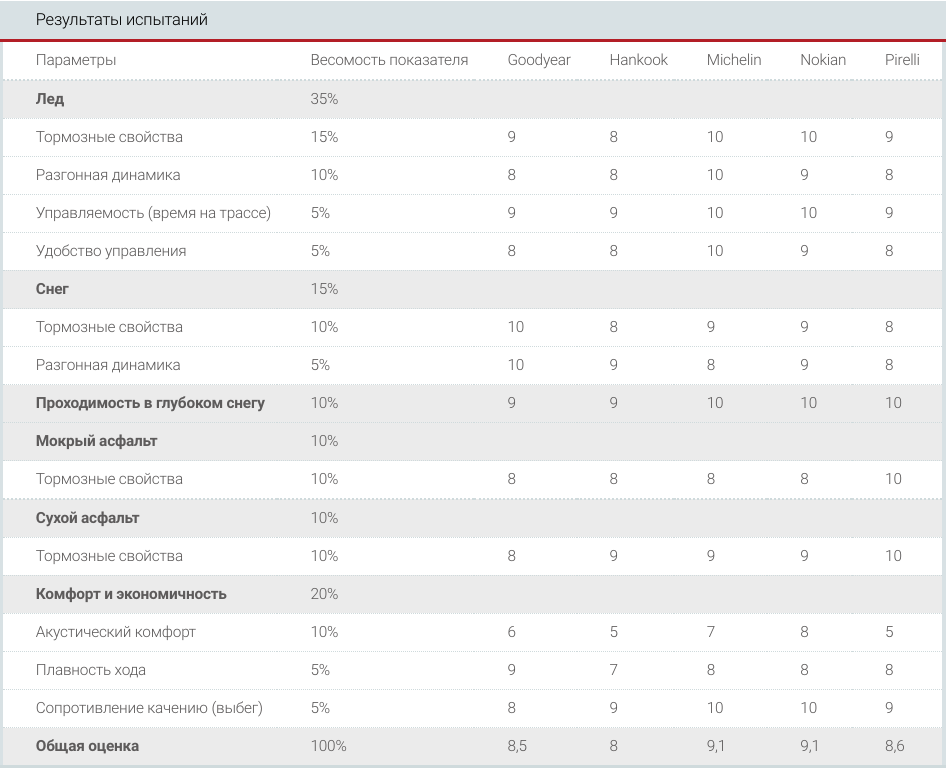Screen dimensions: 947x768
Task: Select the Pirelli column header
Action: 902,60
